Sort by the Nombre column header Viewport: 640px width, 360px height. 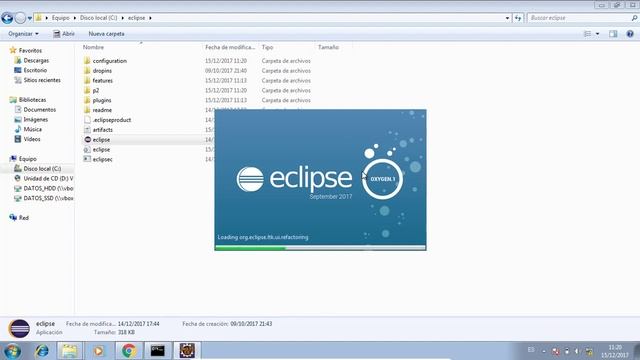click(x=93, y=47)
